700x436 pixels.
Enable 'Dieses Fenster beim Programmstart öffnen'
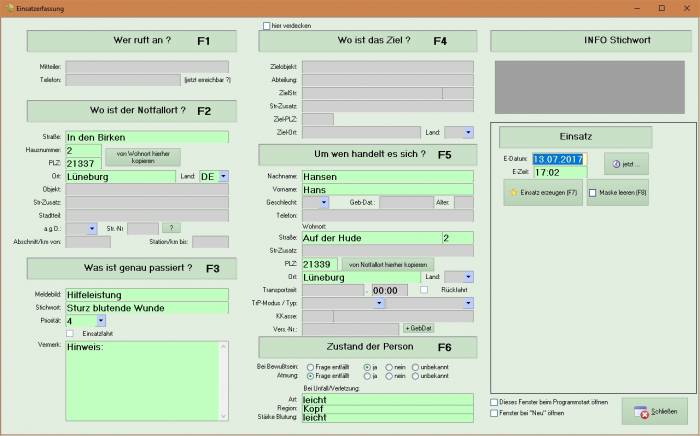(494, 402)
